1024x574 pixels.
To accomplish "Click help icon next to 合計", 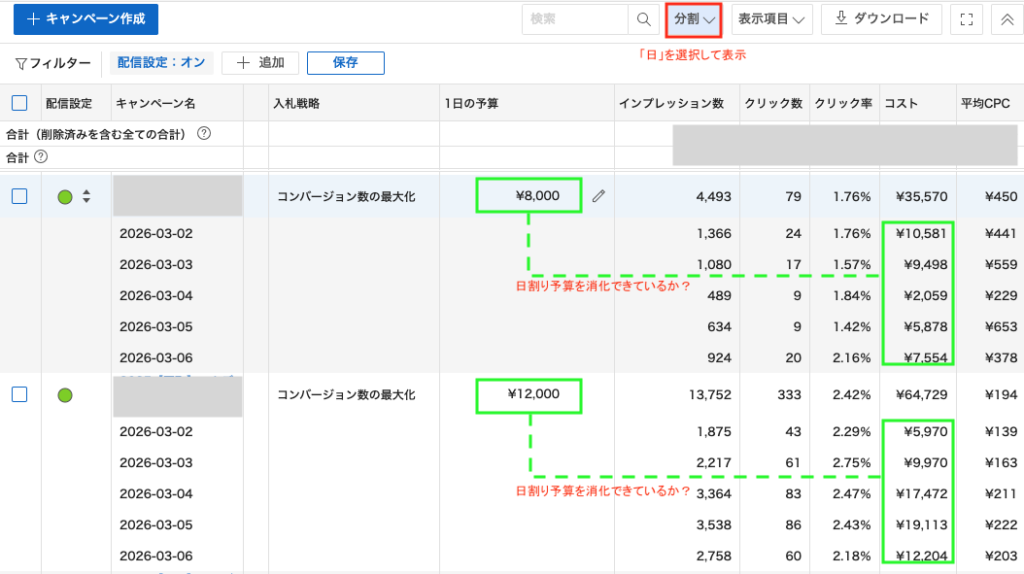I will point(40,157).
